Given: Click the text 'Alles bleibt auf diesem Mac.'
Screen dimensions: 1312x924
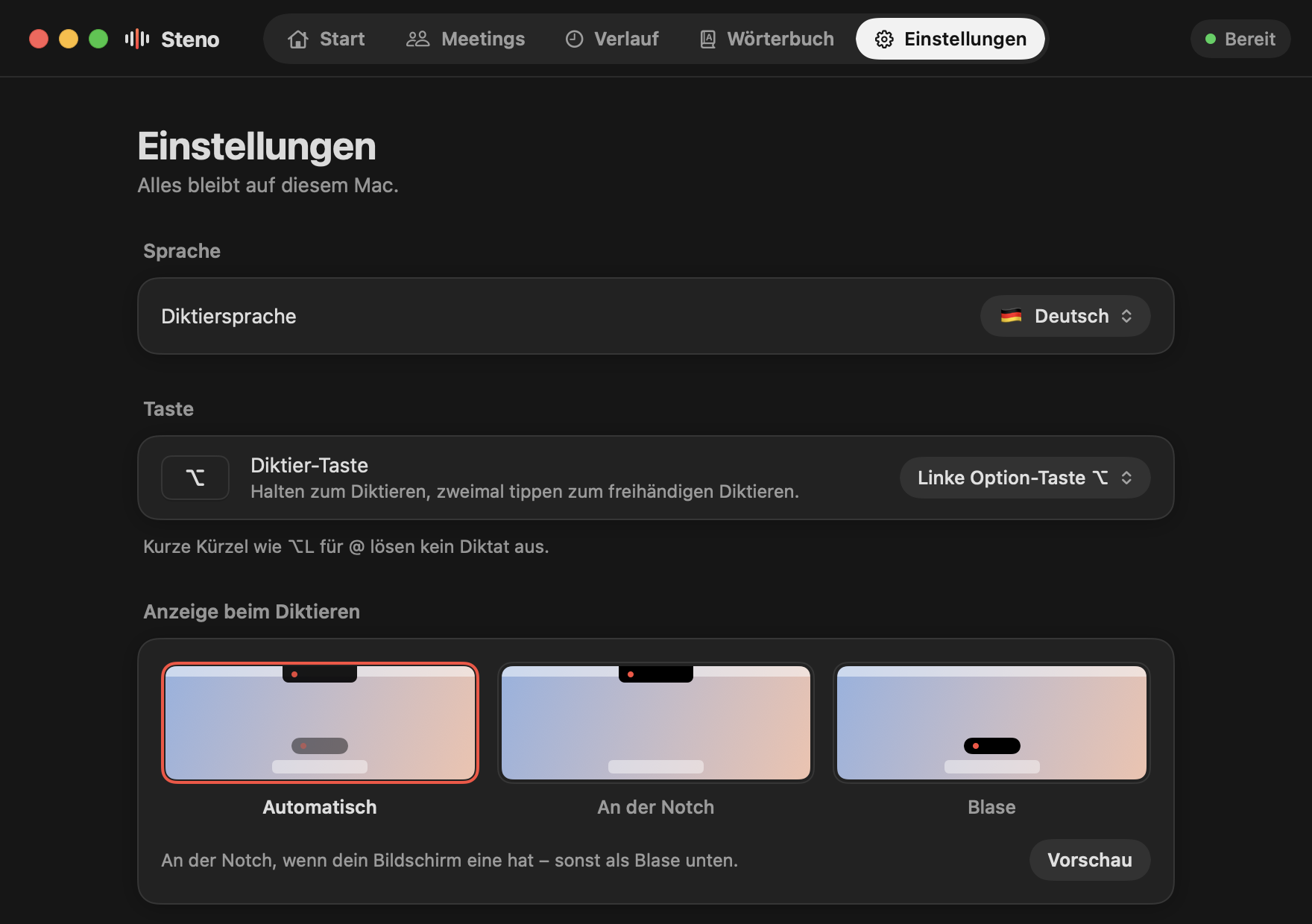Looking at the screenshot, I should click(x=268, y=185).
